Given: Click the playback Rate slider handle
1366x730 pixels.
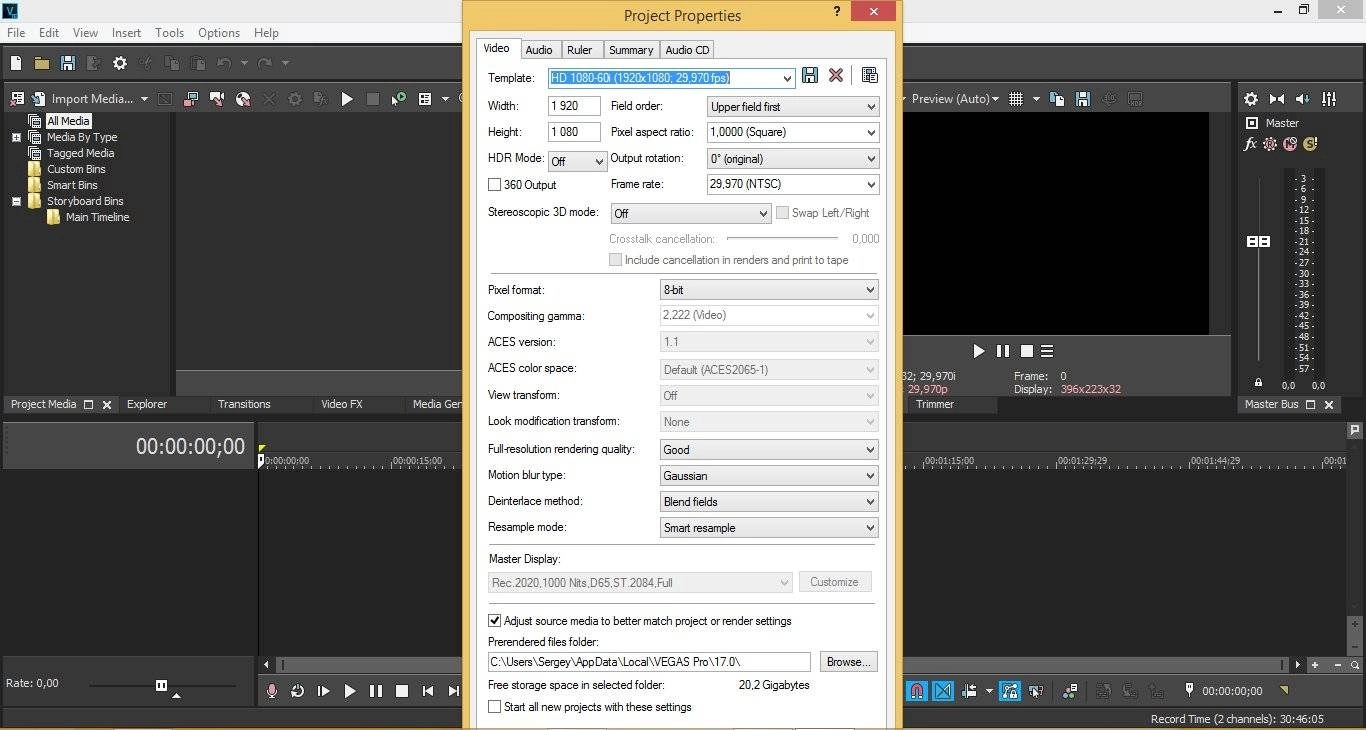Looking at the screenshot, I should (161, 685).
